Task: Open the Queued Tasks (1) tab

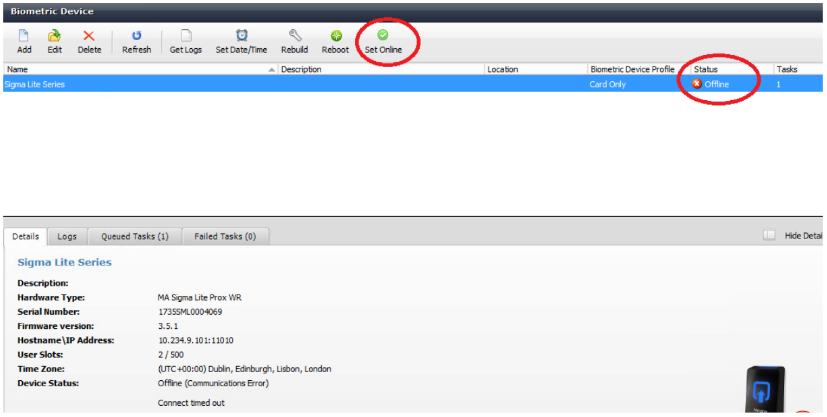Action: [x=134, y=236]
